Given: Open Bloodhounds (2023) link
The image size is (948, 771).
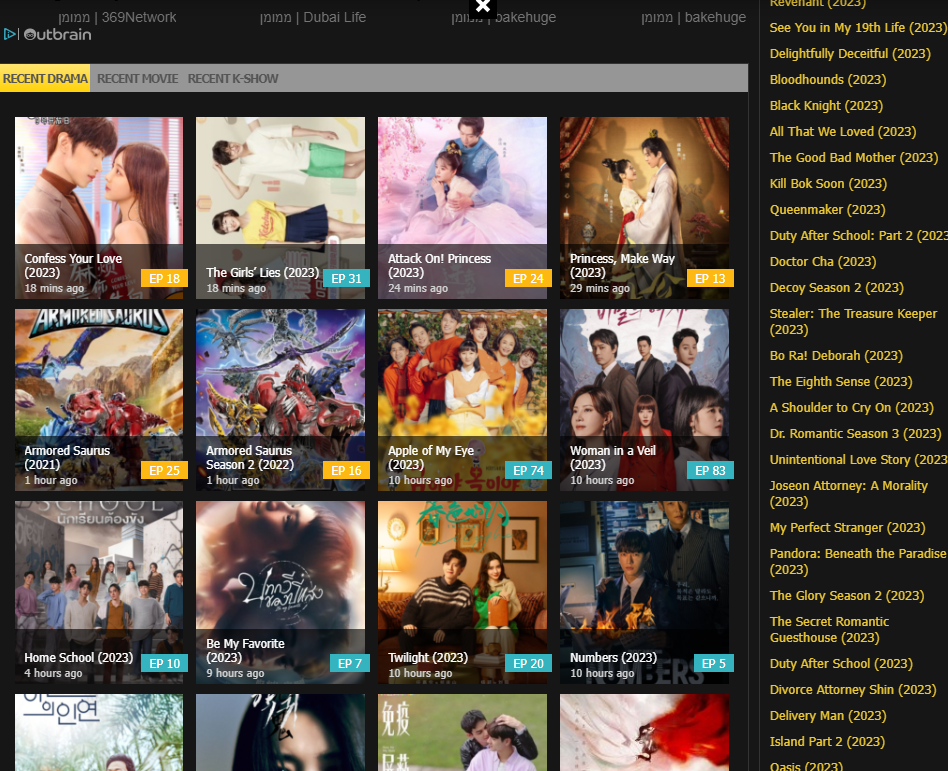Looking at the screenshot, I should (828, 80).
